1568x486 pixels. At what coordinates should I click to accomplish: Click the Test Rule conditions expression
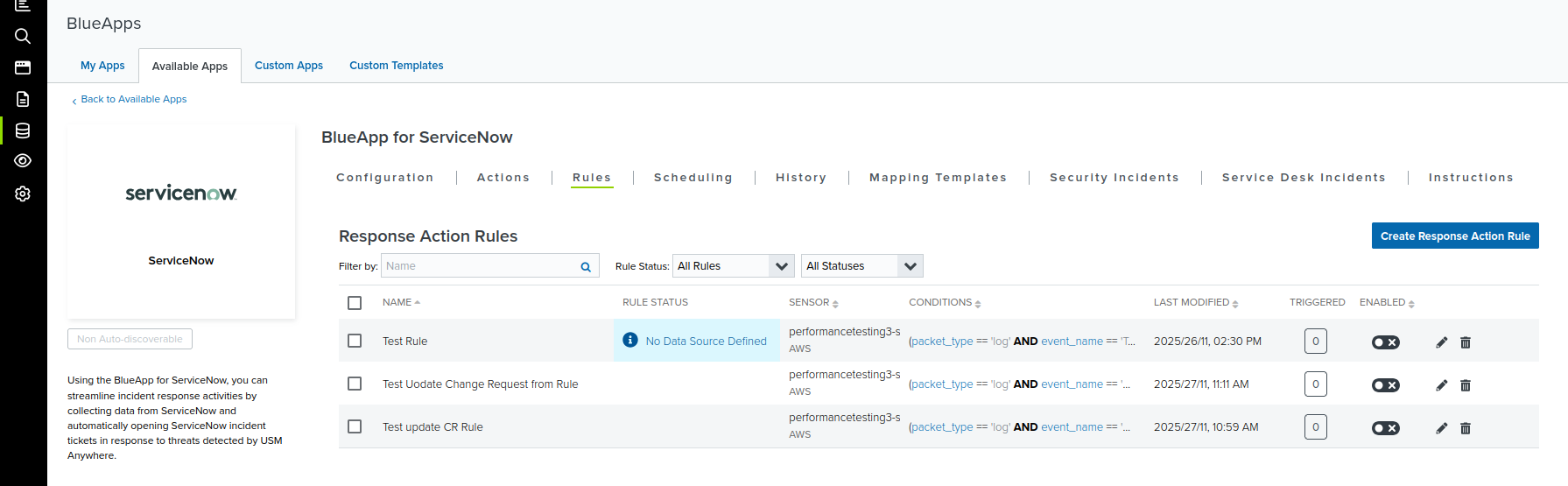(x=1022, y=342)
